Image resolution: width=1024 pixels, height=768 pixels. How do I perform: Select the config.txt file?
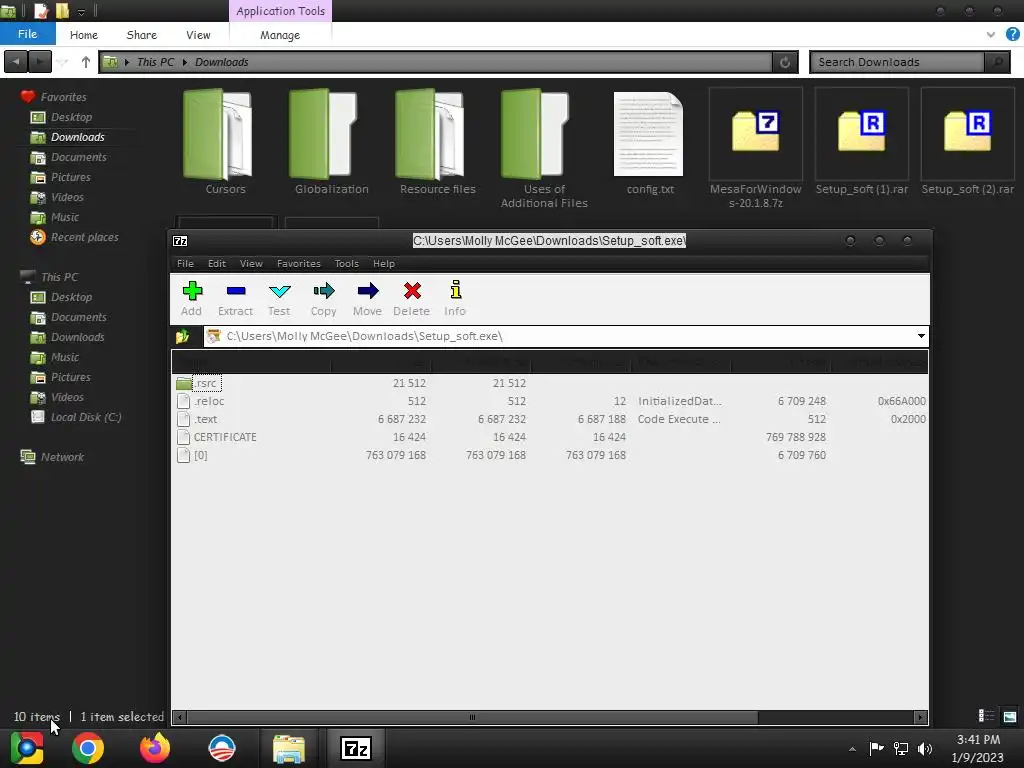coord(650,142)
